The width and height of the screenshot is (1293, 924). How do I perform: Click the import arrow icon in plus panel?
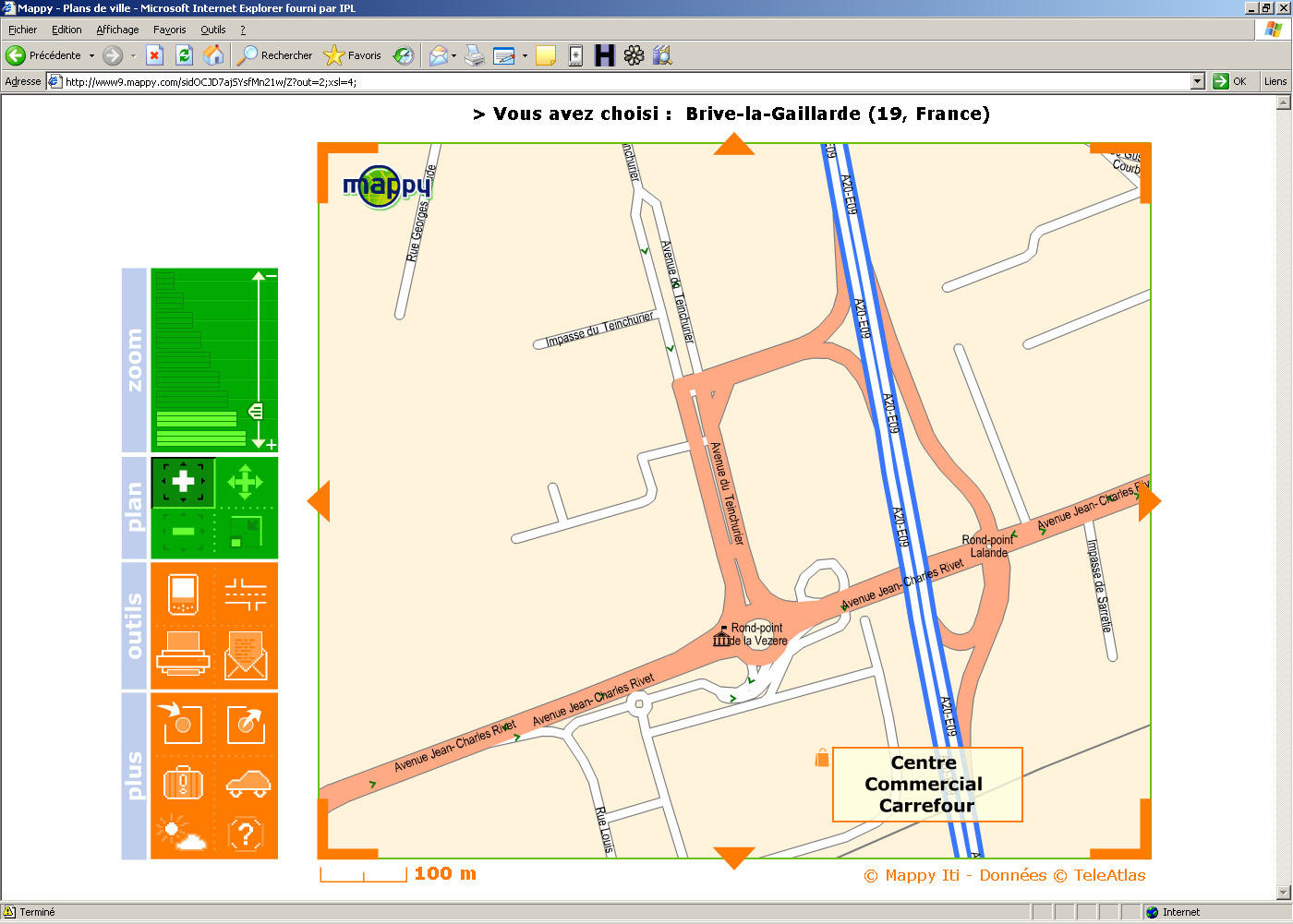point(183,722)
